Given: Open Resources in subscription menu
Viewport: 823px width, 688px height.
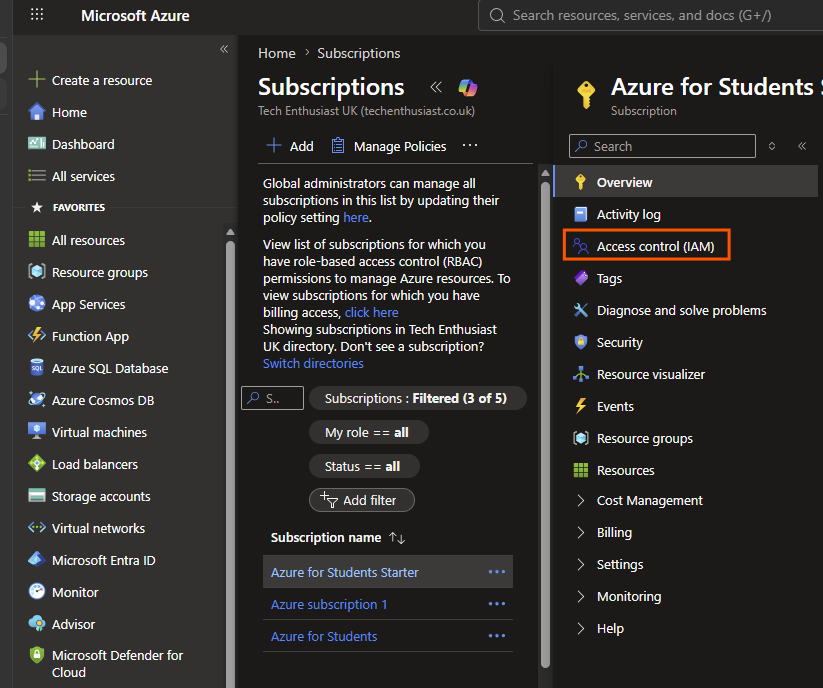Looking at the screenshot, I should [x=625, y=470].
